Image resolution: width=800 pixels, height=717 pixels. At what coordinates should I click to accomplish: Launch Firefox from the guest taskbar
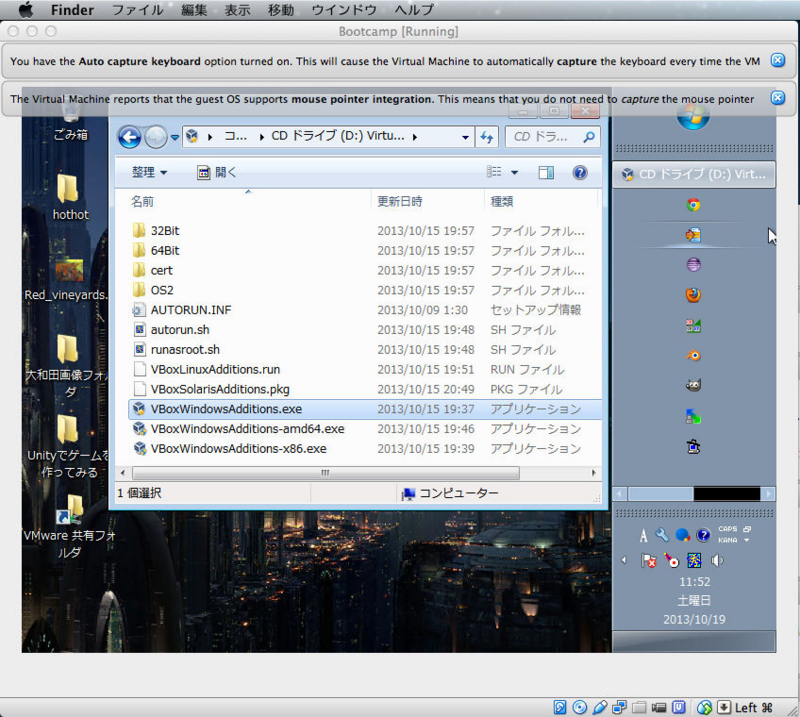(x=693, y=295)
